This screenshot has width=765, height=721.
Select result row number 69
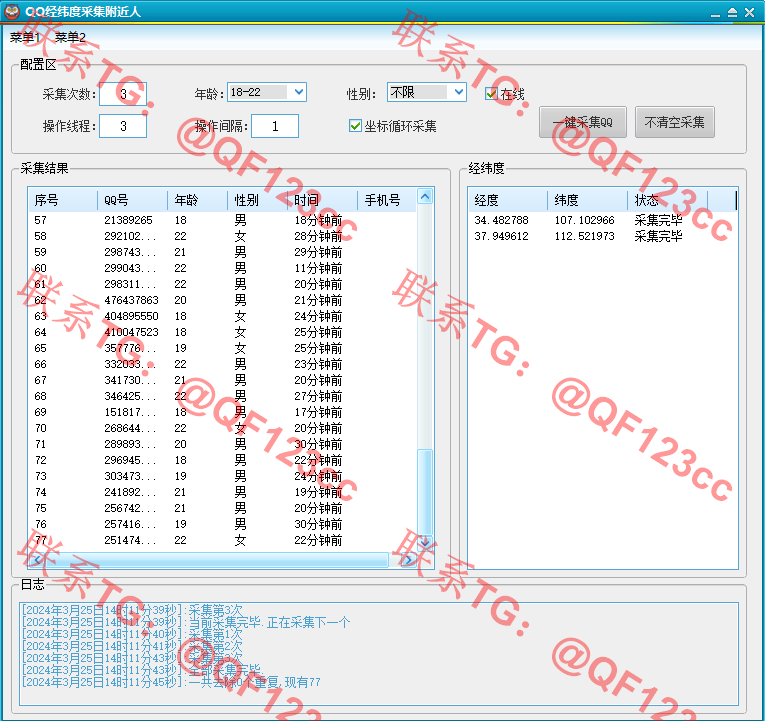[222, 412]
